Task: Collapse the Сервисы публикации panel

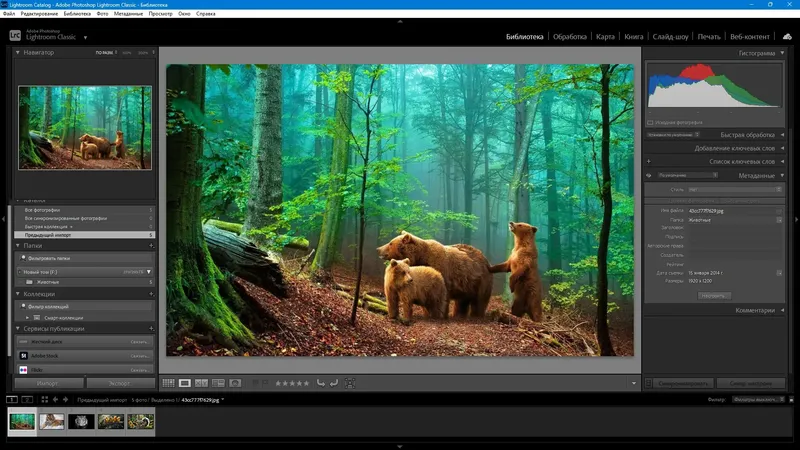Action: pos(17,329)
